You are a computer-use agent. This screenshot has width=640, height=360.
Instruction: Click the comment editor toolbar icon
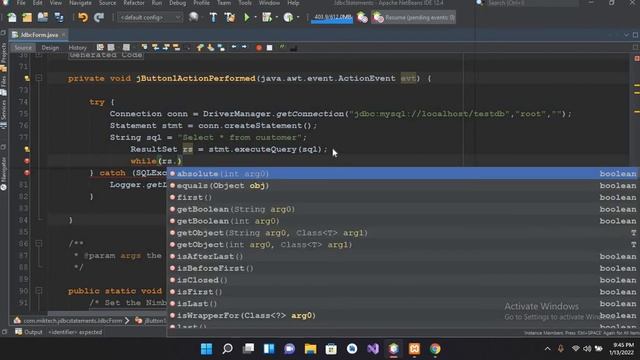(x=282, y=47)
